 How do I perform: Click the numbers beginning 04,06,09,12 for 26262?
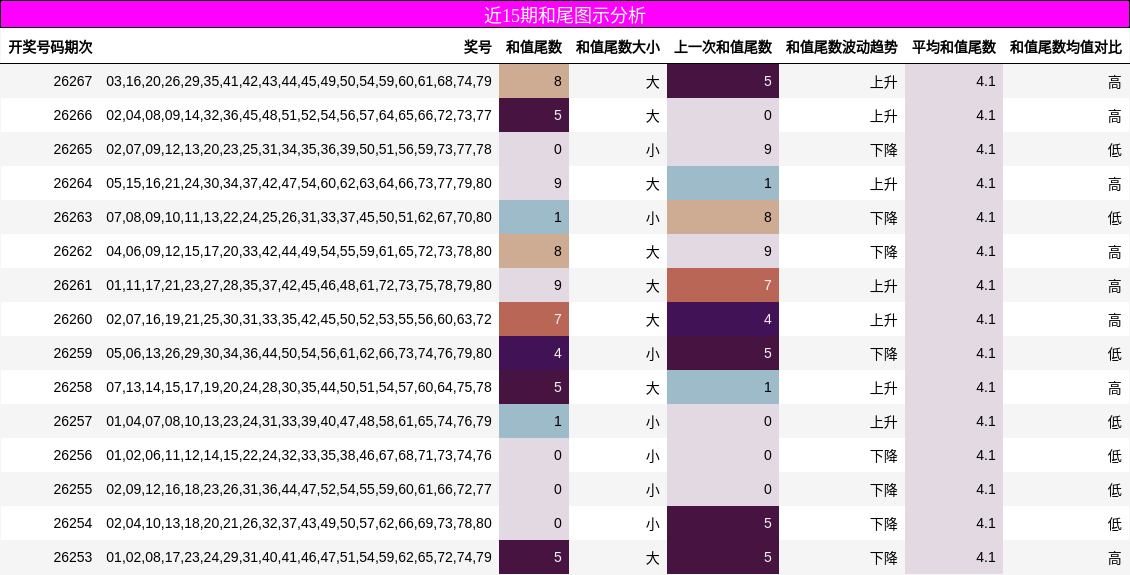[298, 251]
